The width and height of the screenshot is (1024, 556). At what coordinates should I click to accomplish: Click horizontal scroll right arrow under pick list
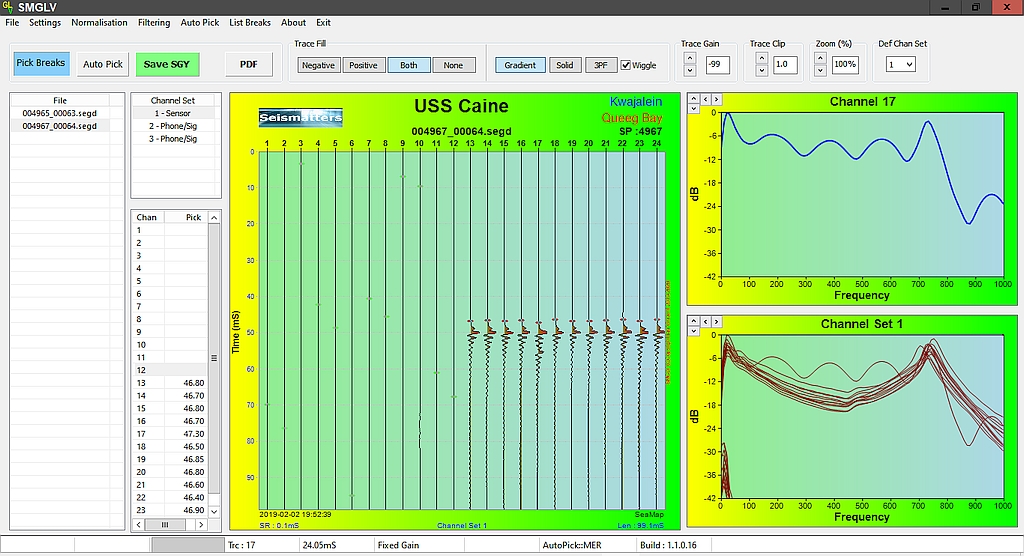(201, 525)
